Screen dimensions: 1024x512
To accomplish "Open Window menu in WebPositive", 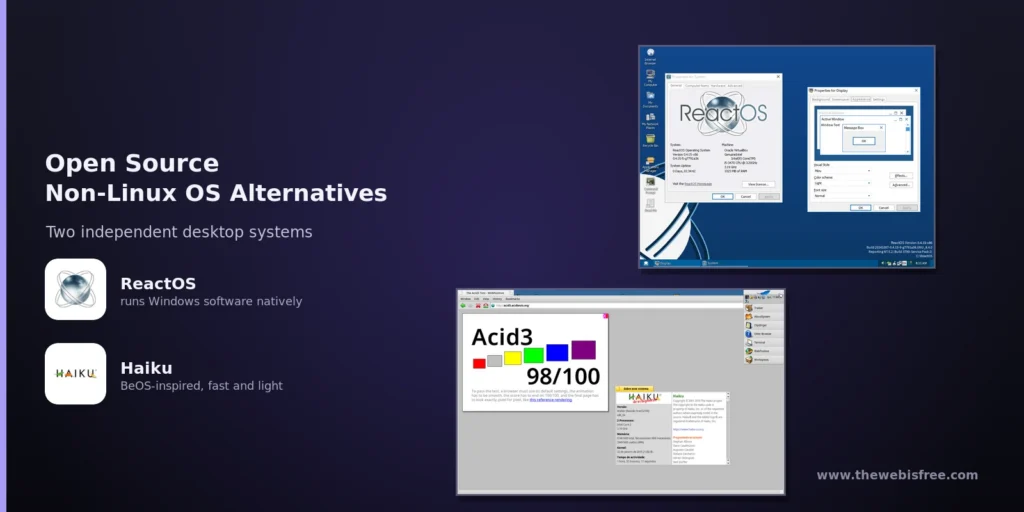I will [466, 299].
